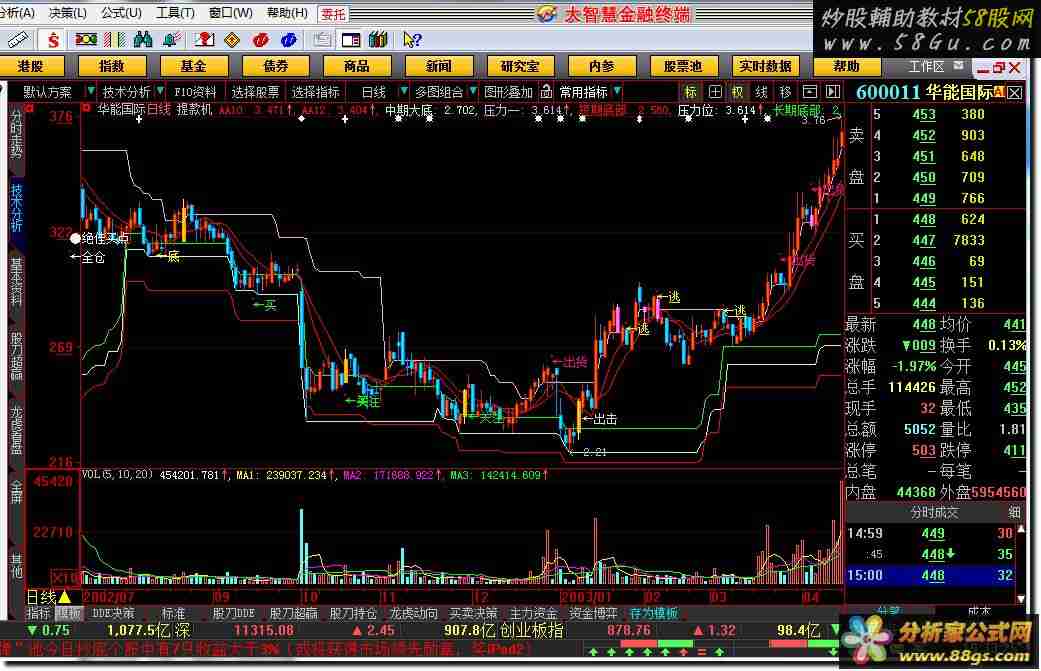Select the 技术分析 vertical side tab
Image resolution: width=1041 pixels, height=671 pixels.
pyautogui.click(x=16, y=207)
